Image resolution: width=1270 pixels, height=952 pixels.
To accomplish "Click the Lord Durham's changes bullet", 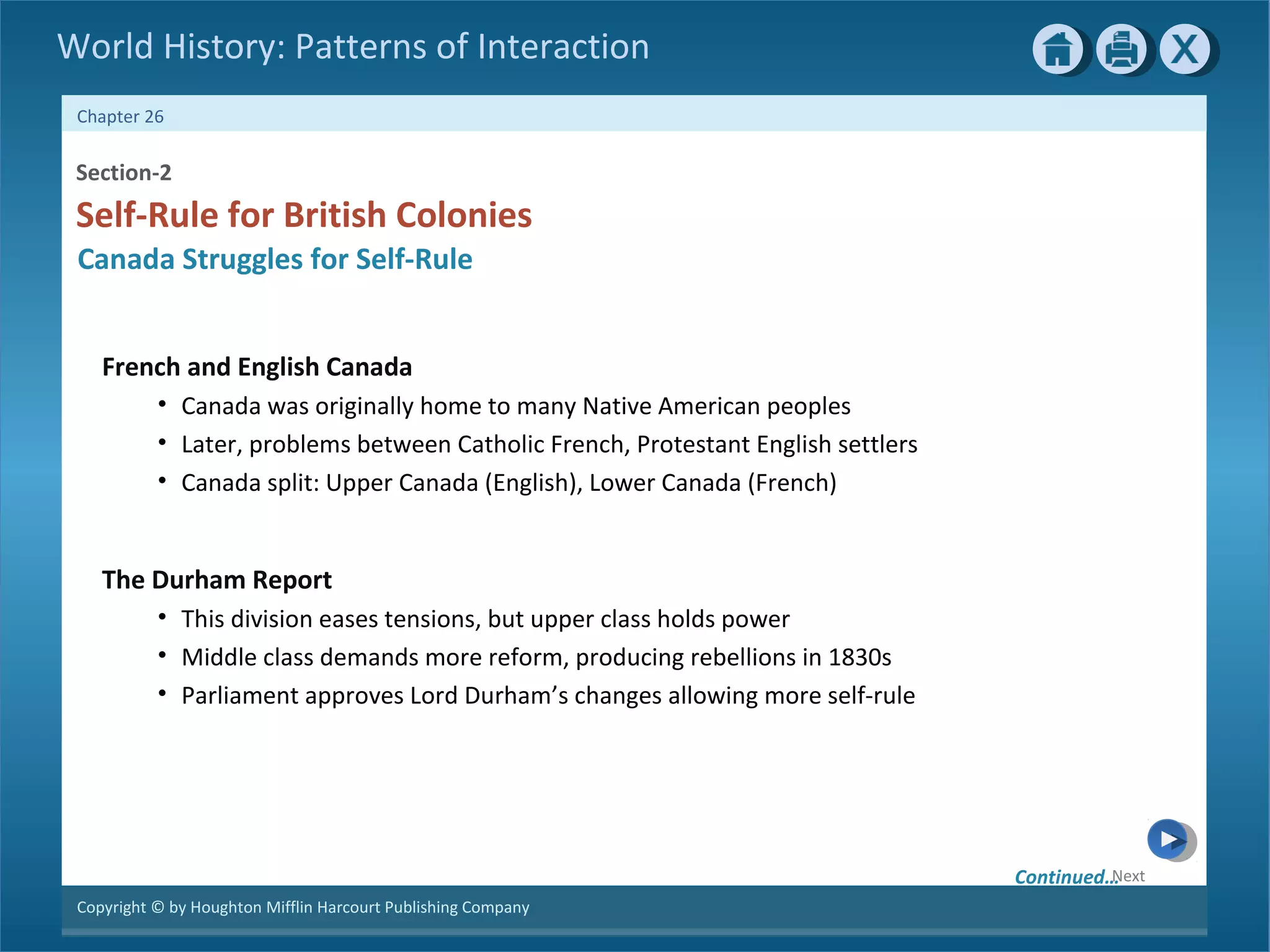I will click(x=548, y=696).
